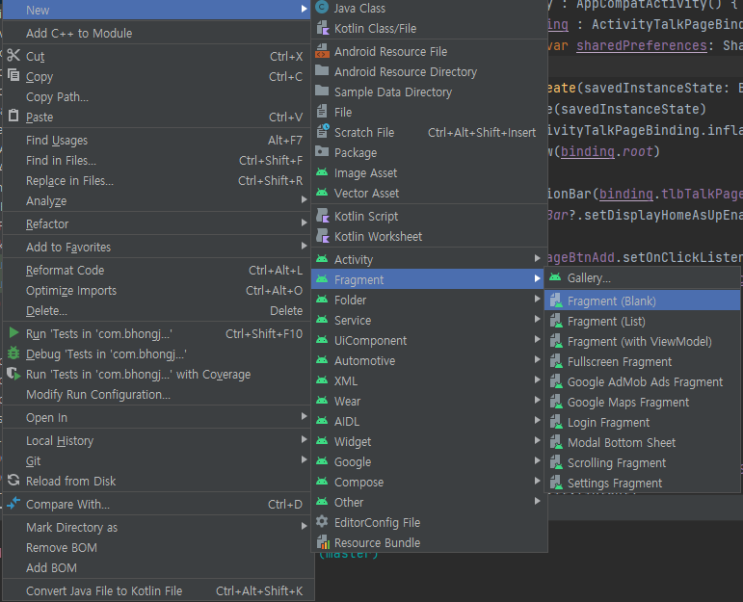The width and height of the screenshot is (743, 602).
Task: Open the Google submenu
Action: pos(427,462)
